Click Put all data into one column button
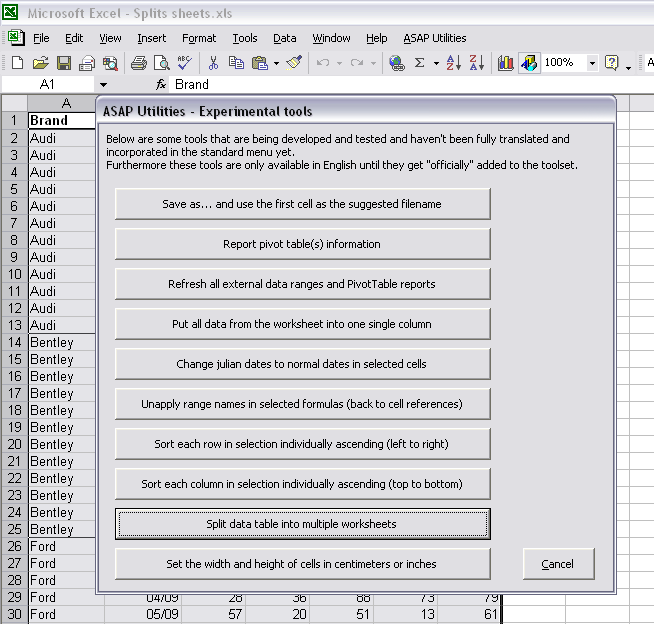This screenshot has height=624, width=654. (x=303, y=324)
